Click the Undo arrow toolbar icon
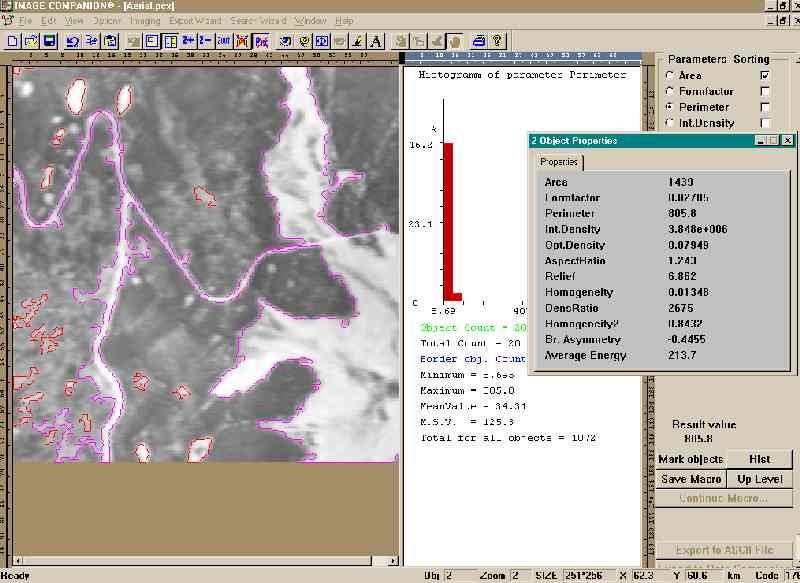Image resolution: width=800 pixels, height=583 pixels. click(73, 41)
